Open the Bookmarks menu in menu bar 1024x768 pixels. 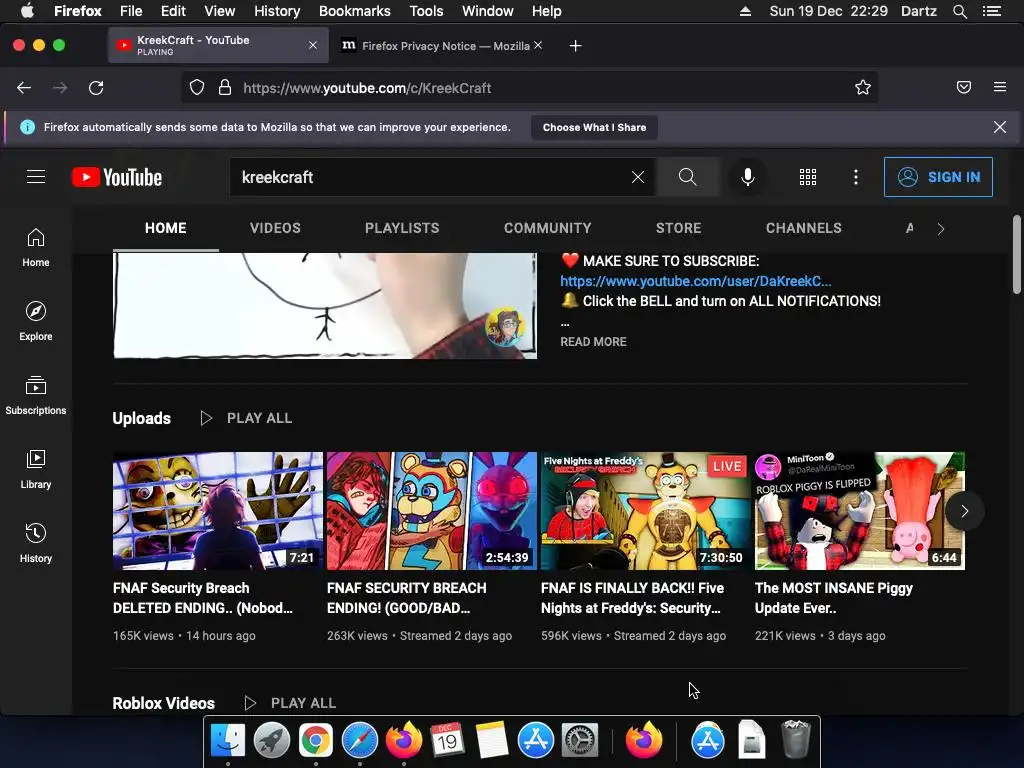(355, 11)
